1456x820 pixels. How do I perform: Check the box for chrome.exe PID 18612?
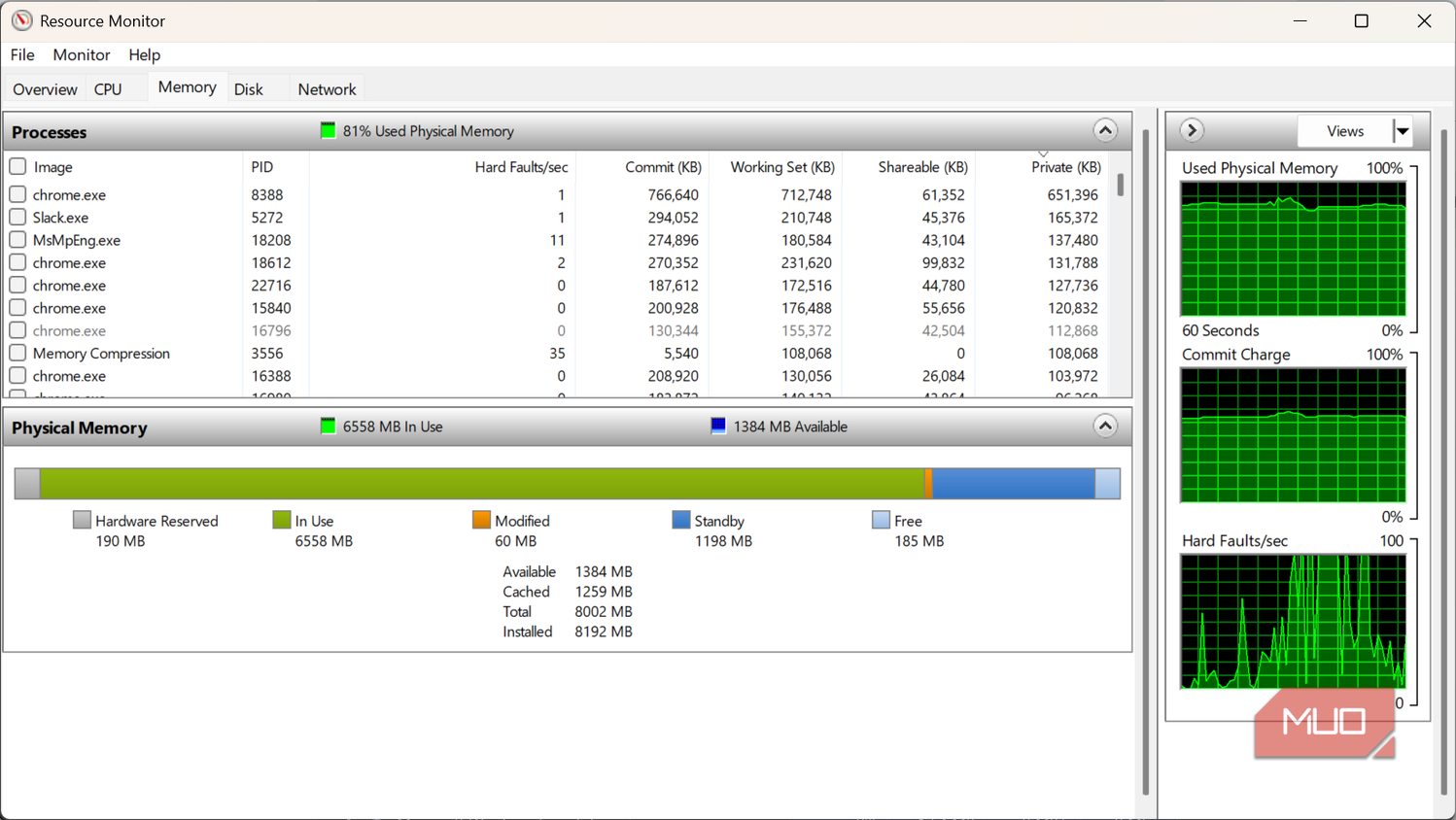(x=17, y=262)
